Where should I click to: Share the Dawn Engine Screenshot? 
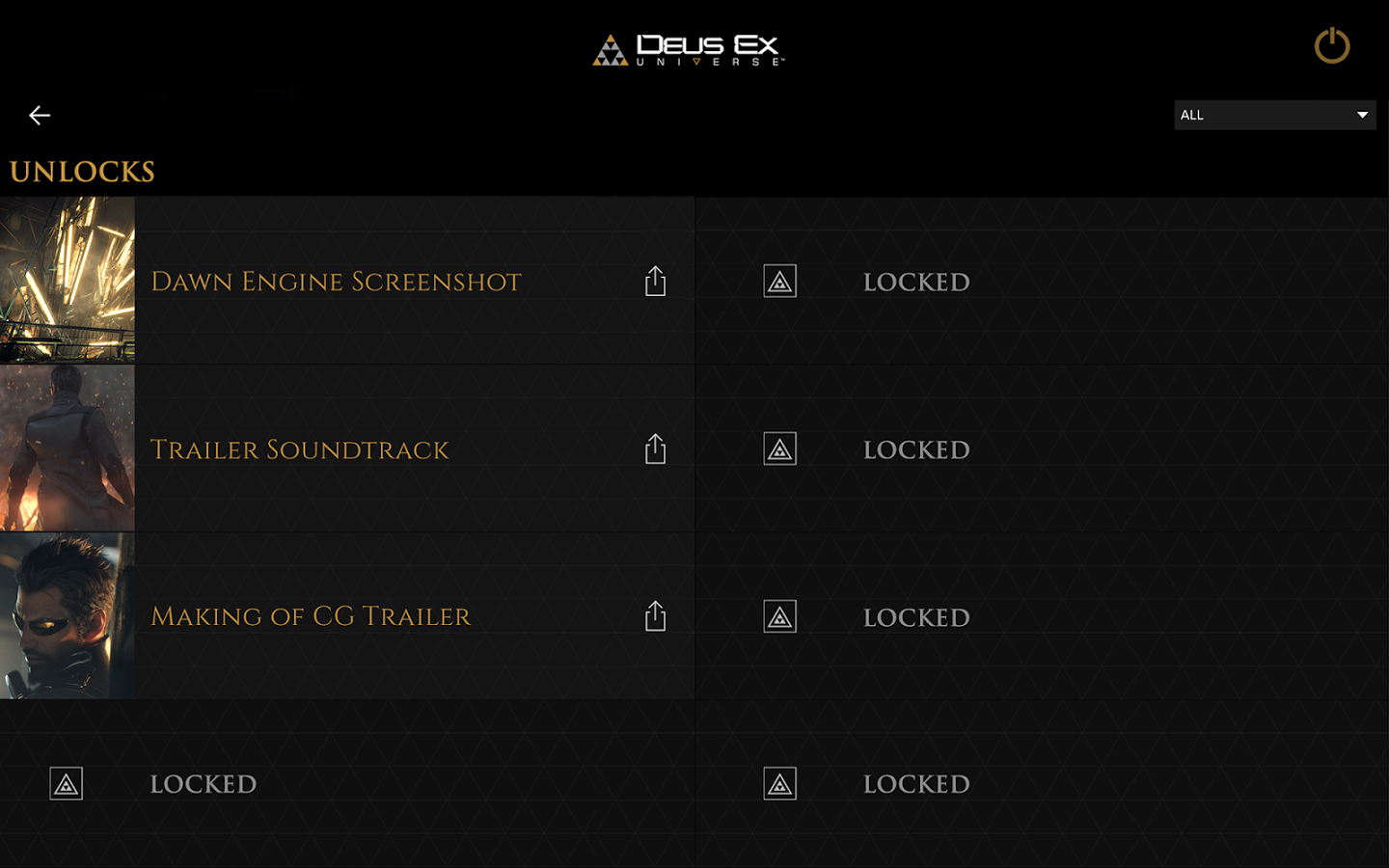pos(655,281)
